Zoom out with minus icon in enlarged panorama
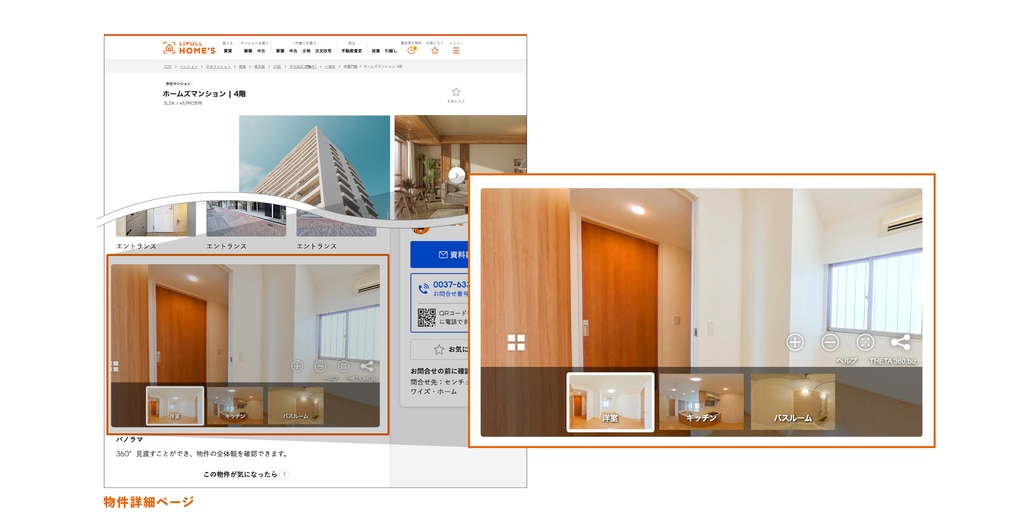The width and height of the screenshot is (1023, 522). point(830,342)
